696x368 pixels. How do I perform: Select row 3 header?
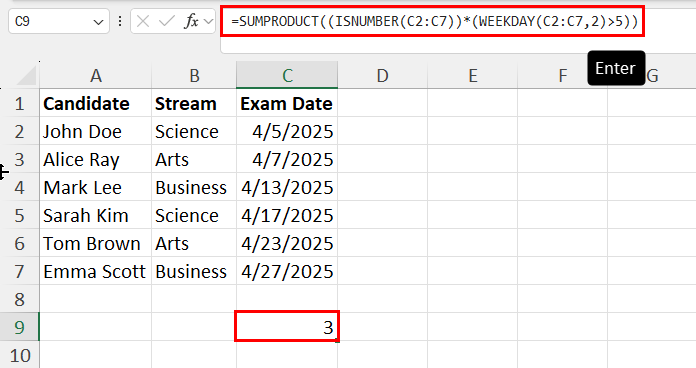(x=20, y=159)
